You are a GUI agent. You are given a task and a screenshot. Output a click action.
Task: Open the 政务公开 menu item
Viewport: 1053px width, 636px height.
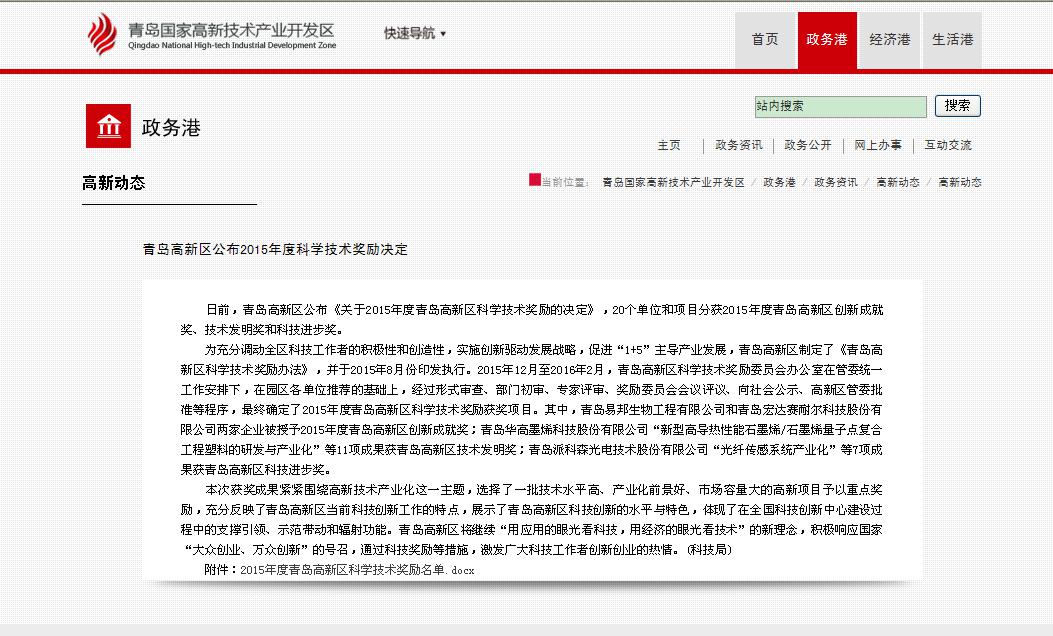coord(808,145)
